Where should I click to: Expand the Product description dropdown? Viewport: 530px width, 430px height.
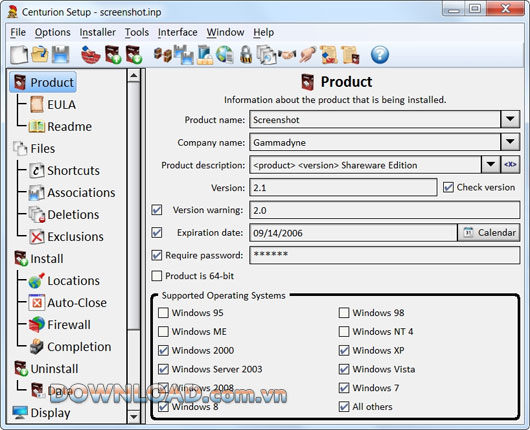point(491,165)
